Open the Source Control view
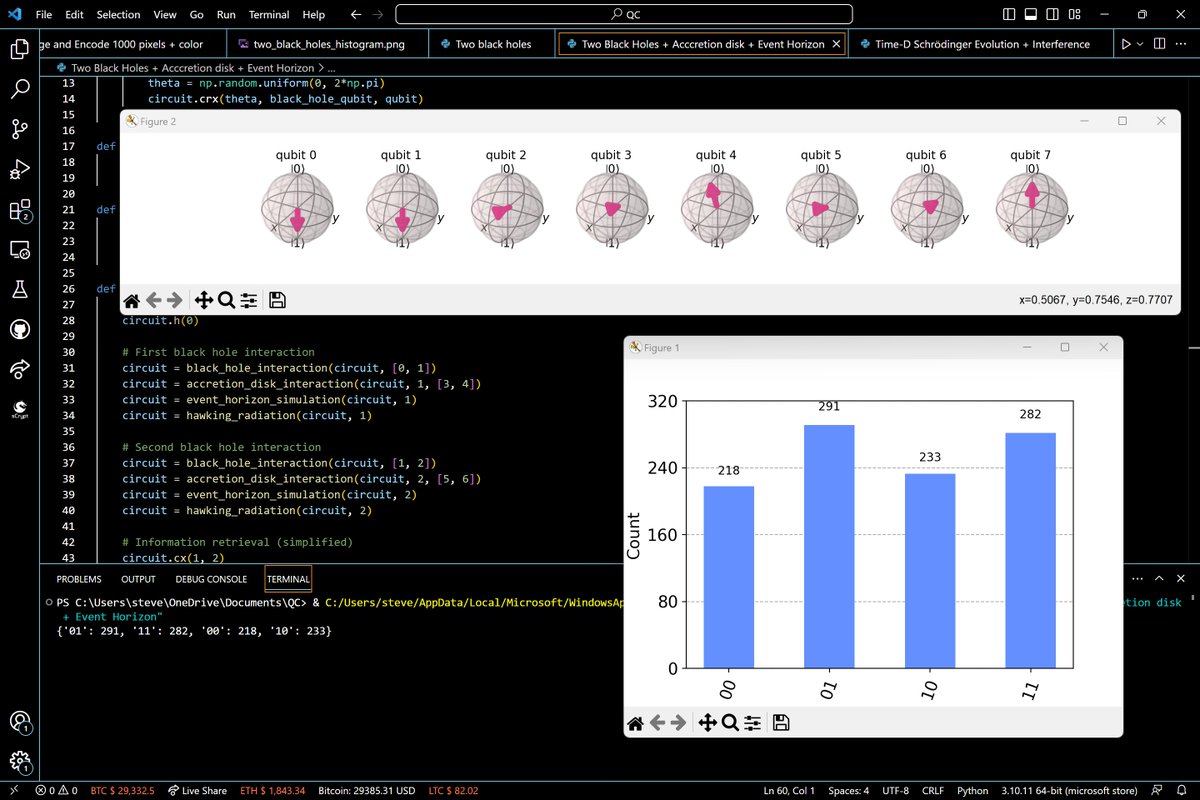This screenshot has height=800, width=1200. [x=20, y=128]
